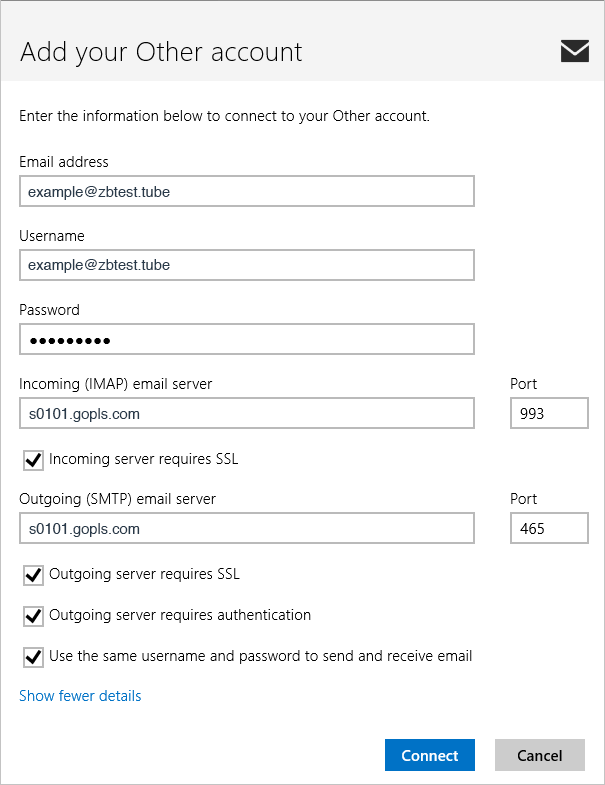Click the 'Add your Other account' heading
This screenshot has width=605, height=785.
(x=161, y=52)
